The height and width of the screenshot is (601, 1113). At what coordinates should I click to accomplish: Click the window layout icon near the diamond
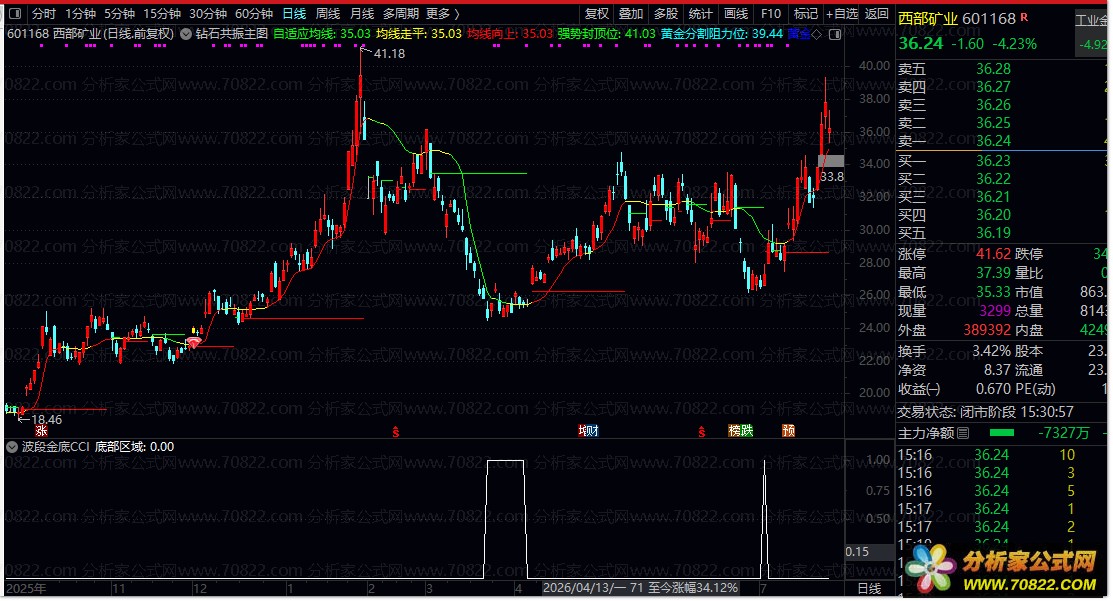pyautogui.click(x=835, y=34)
